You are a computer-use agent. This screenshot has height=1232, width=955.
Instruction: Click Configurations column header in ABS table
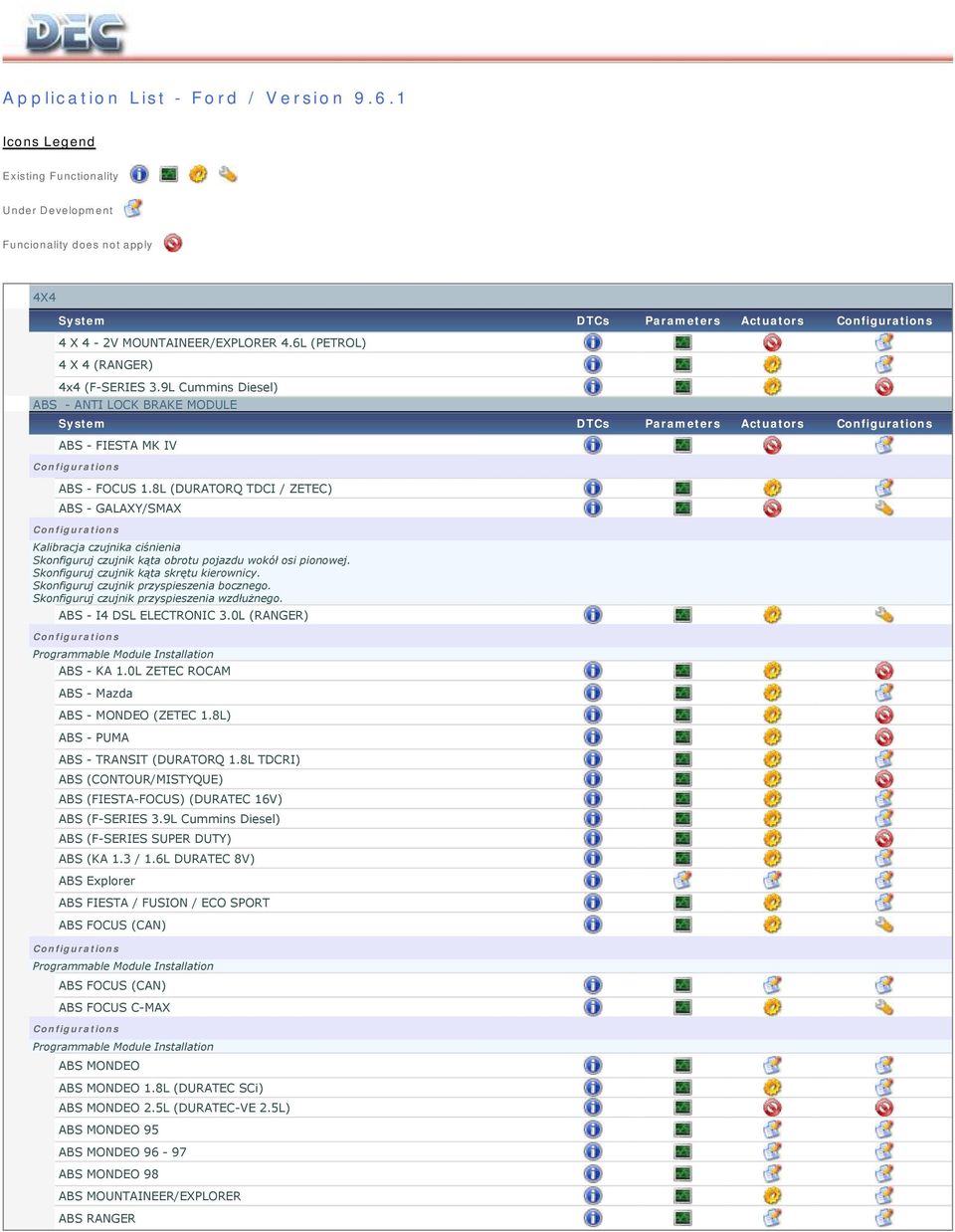(884, 424)
